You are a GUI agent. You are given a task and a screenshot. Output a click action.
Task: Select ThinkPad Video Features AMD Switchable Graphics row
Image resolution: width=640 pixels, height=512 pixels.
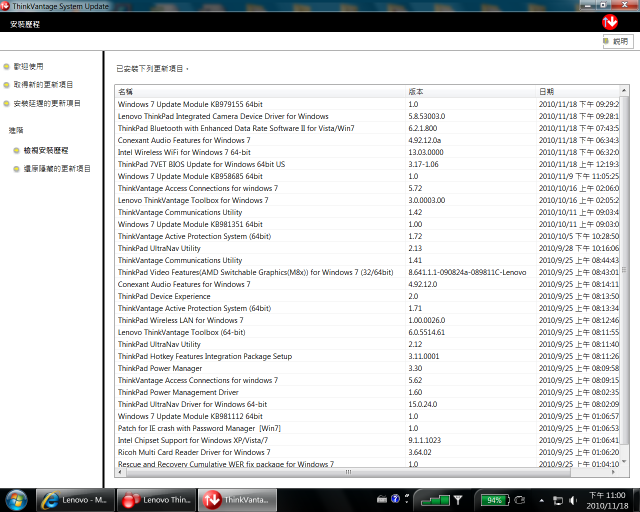coord(367,272)
